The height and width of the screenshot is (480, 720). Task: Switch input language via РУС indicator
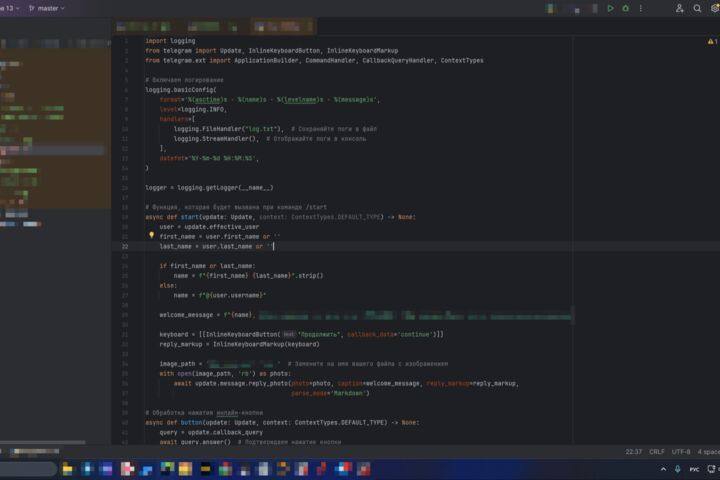click(694, 469)
